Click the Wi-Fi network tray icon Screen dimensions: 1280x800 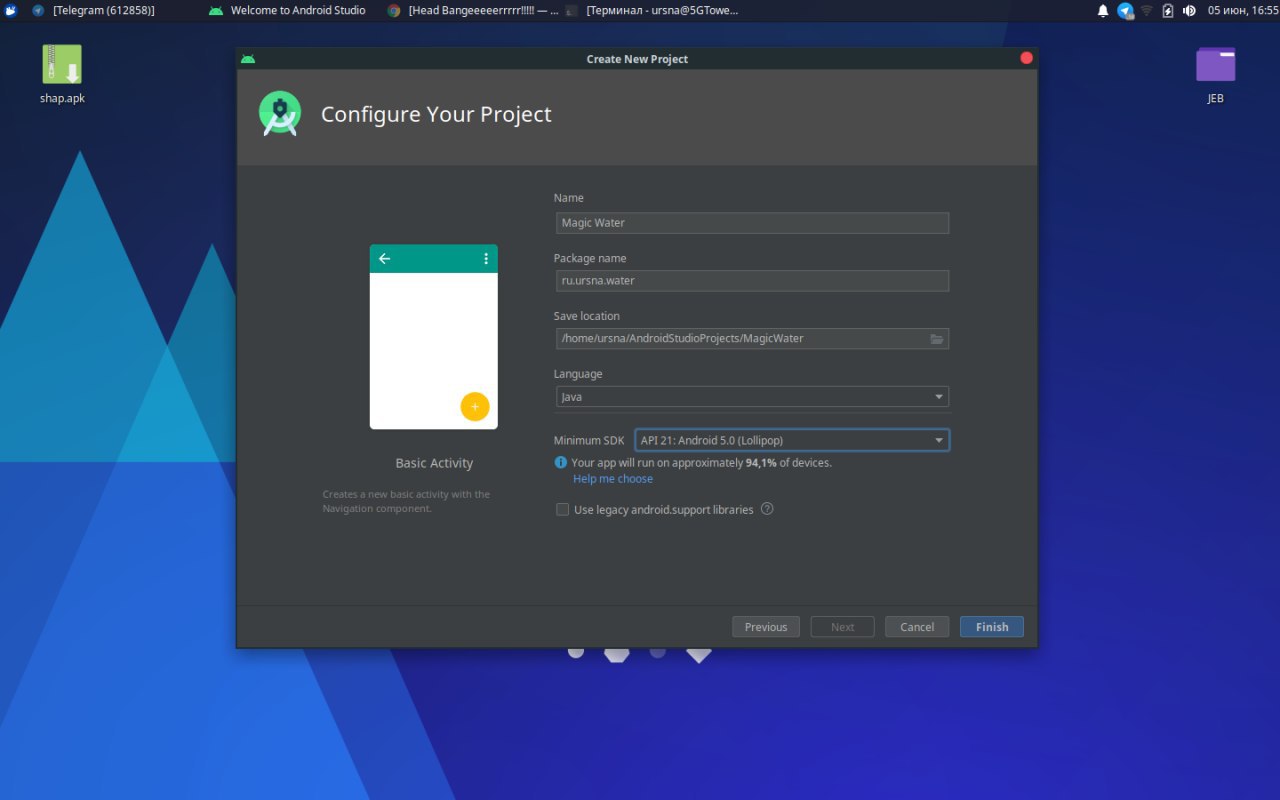1146,10
